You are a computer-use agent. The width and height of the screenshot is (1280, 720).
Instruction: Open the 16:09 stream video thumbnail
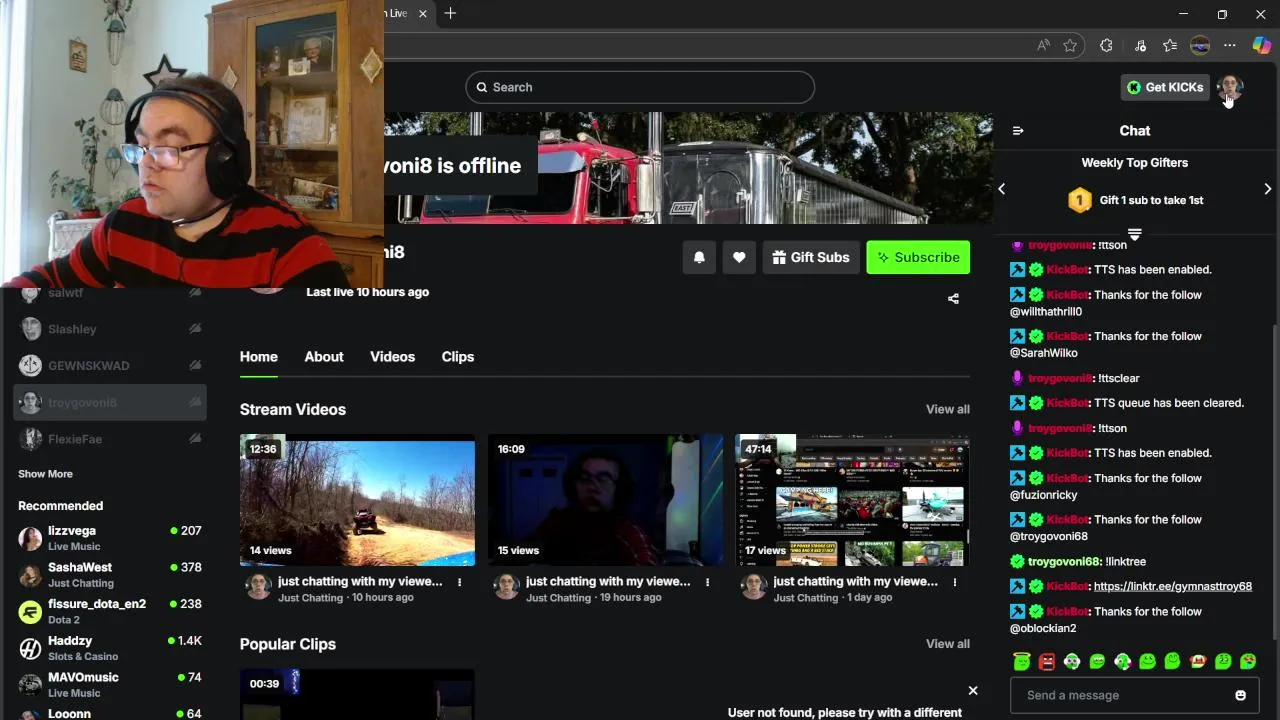605,500
